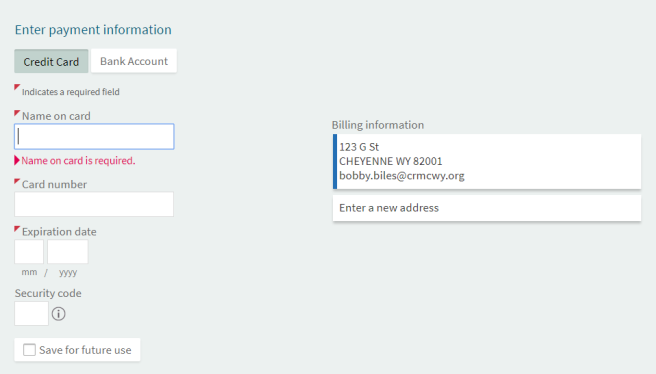Screen dimensions: 656x374
Task: Click the Security code label text
Action: [48, 293]
